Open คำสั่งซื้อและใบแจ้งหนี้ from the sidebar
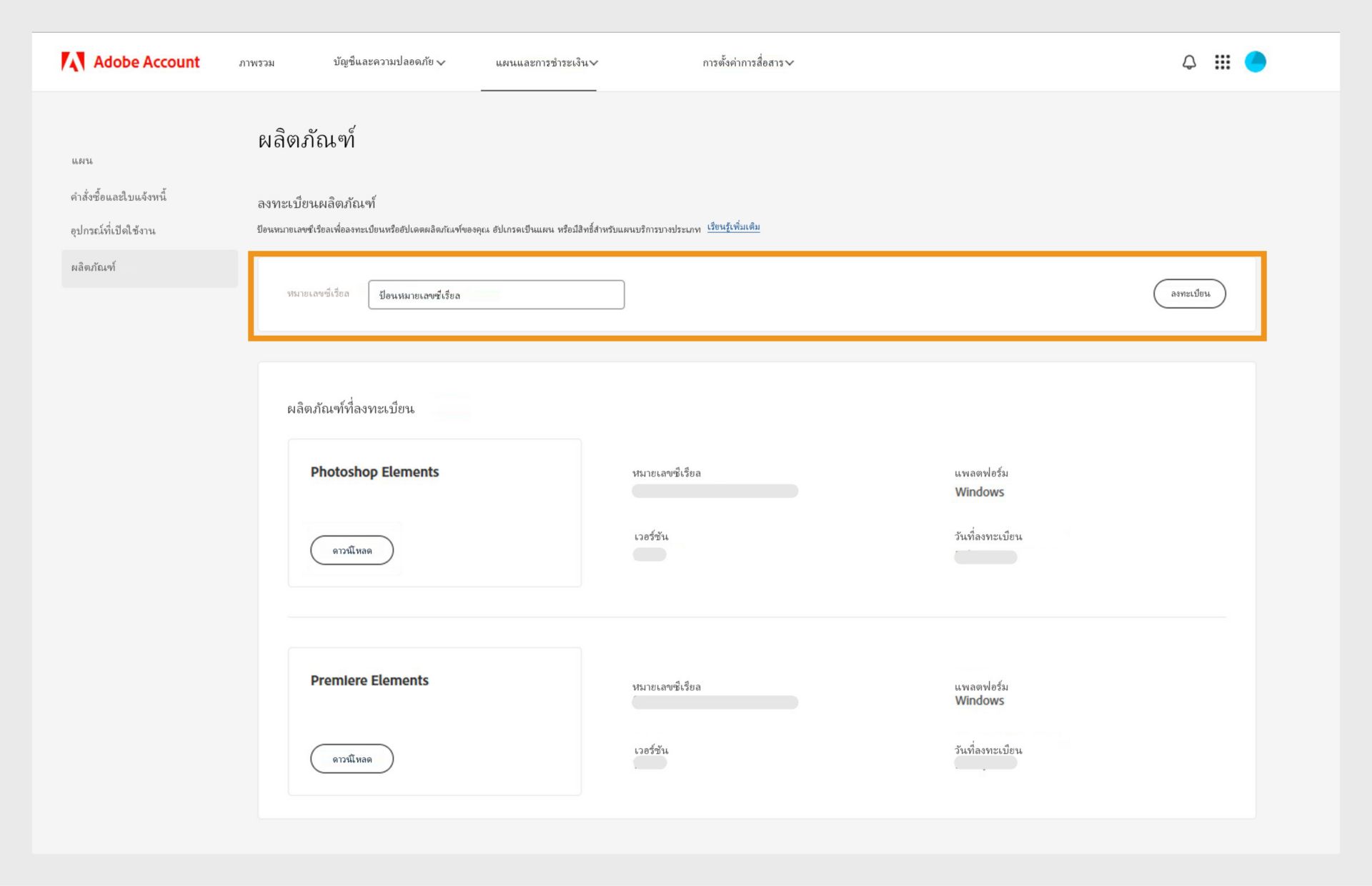The height and width of the screenshot is (886, 1372). point(119,196)
